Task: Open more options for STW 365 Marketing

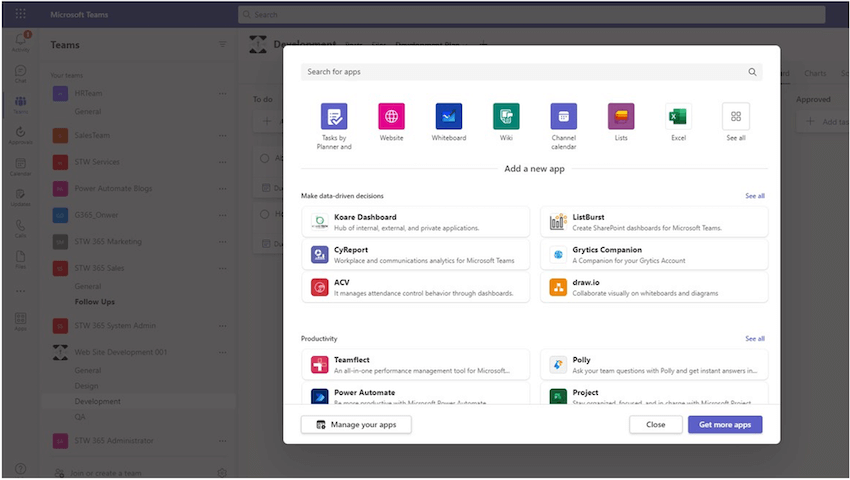Action: [x=223, y=242]
